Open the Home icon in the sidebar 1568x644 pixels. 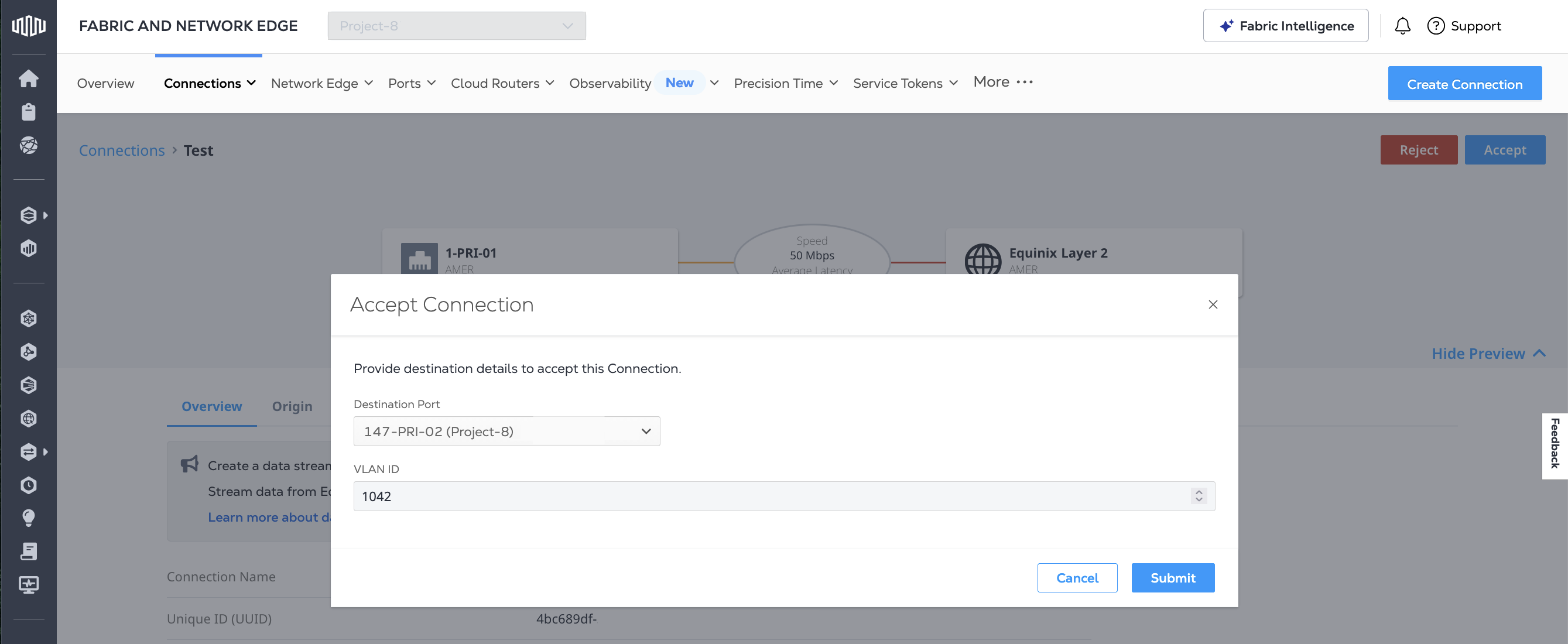point(29,78)
